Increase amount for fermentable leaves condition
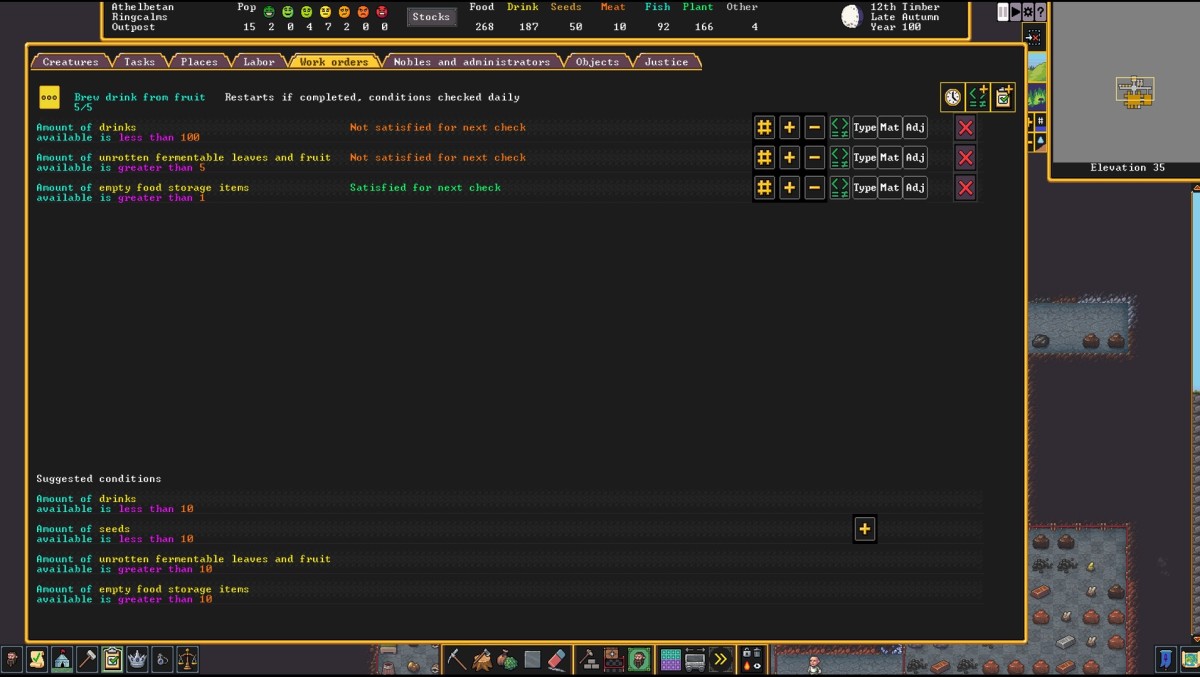This screenshot has width=1200, height=677. point(789,158)
